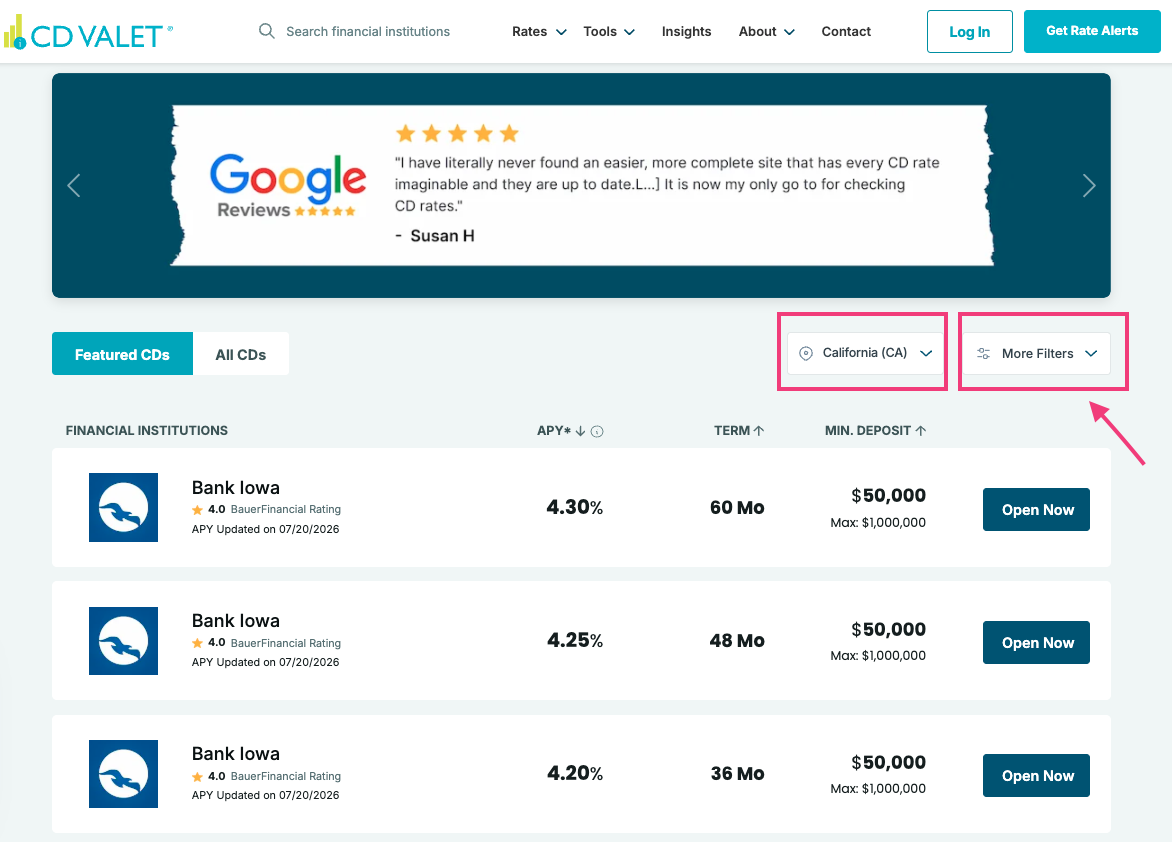
Task: Select the Featured CDs tab
Action: click(123, 354)
